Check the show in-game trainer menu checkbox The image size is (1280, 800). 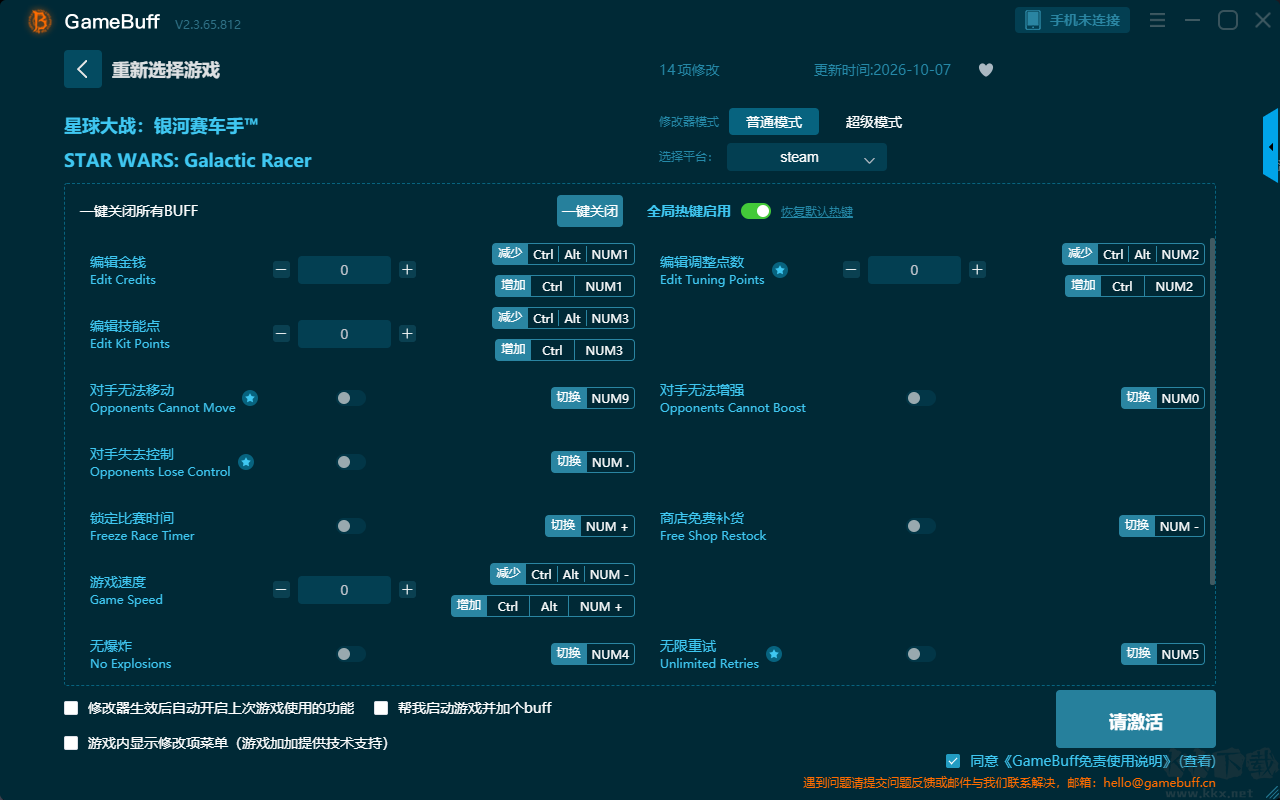point(71,743)
